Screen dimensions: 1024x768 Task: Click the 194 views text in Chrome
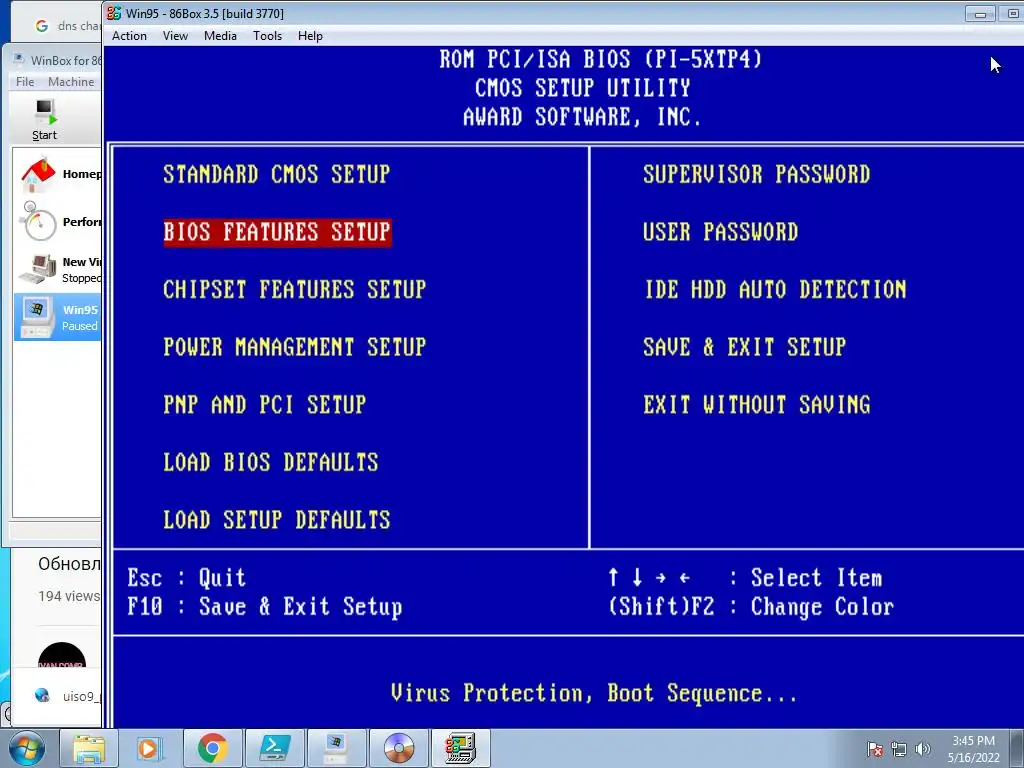(69, 596)
